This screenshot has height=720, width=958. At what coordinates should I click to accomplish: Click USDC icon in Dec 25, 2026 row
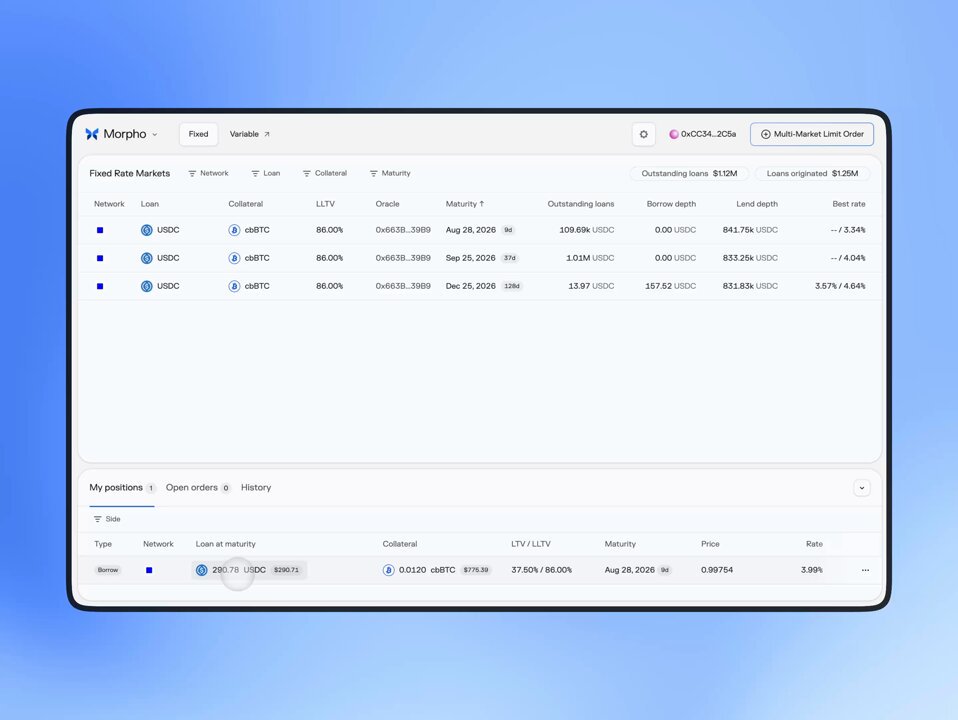[x=147, y=286]
